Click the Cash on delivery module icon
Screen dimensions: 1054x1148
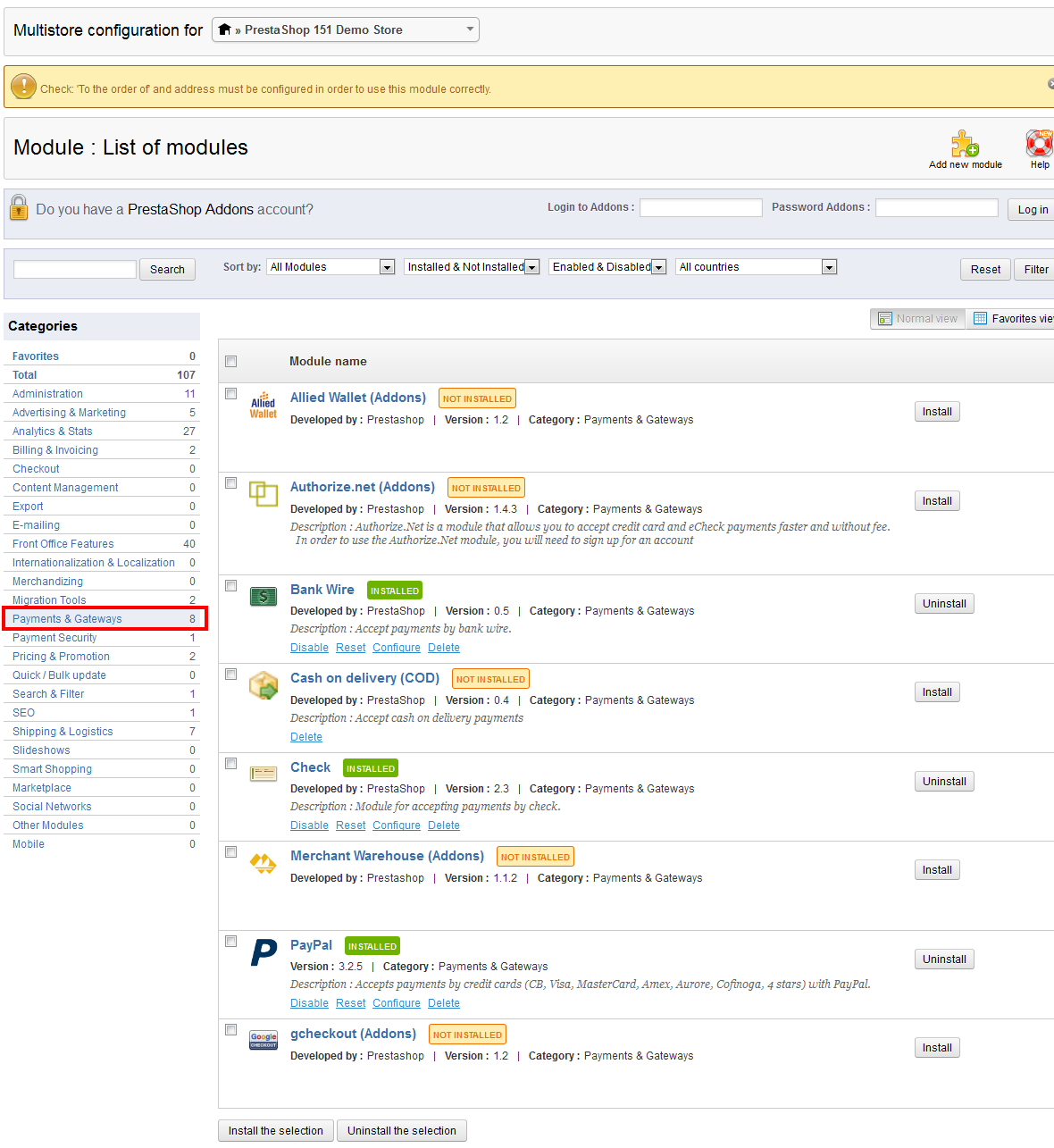(263, 685)
